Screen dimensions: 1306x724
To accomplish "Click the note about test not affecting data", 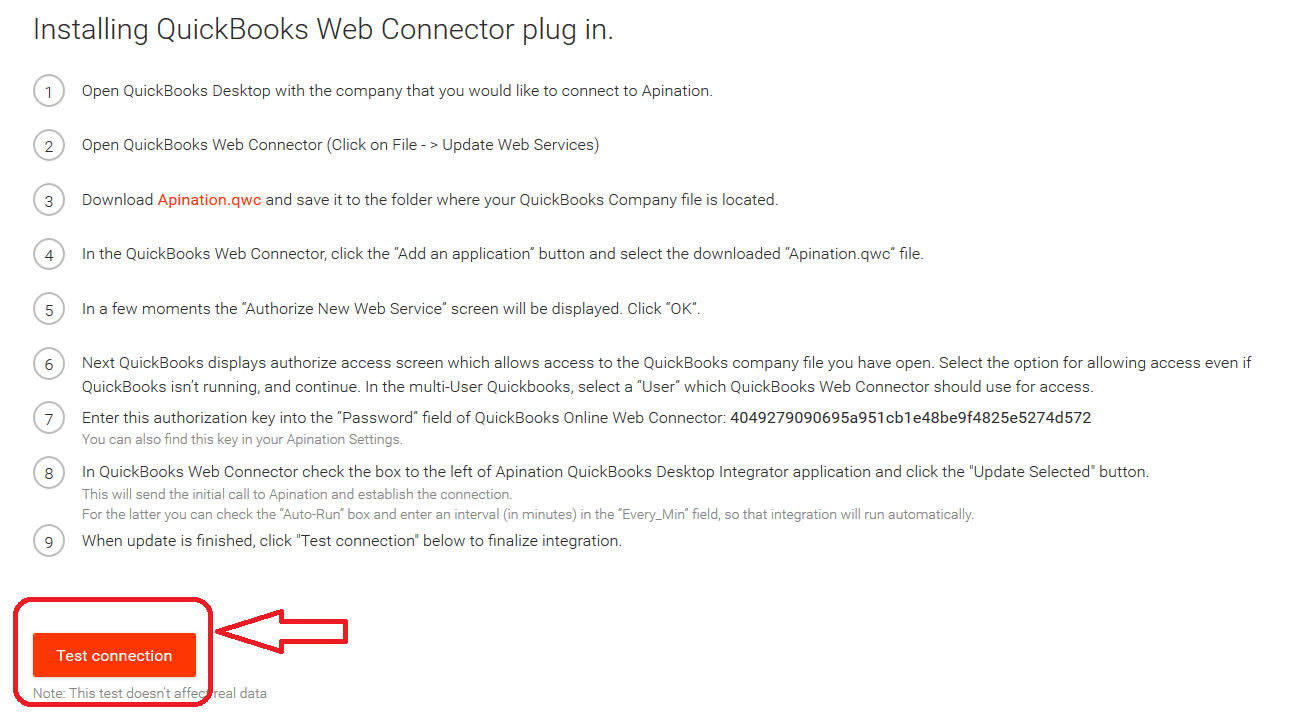I will click(150, 693).
